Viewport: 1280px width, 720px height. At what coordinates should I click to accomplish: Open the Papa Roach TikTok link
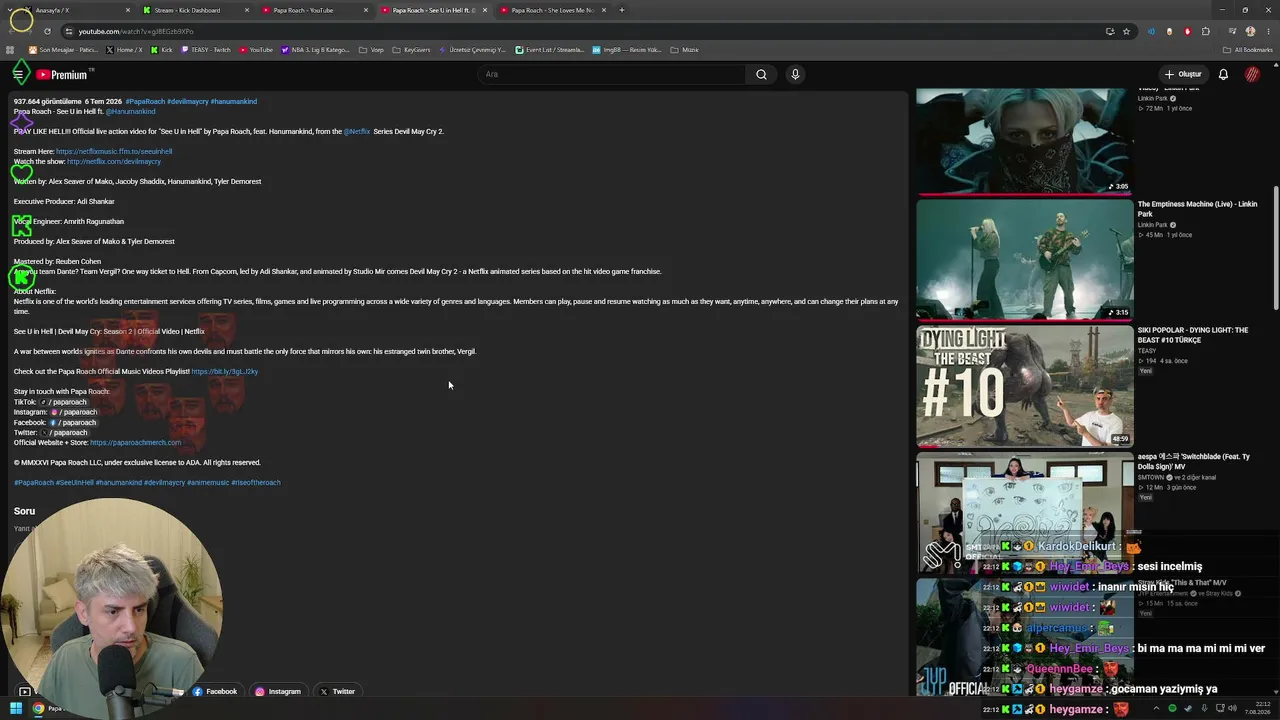[63, 402]
